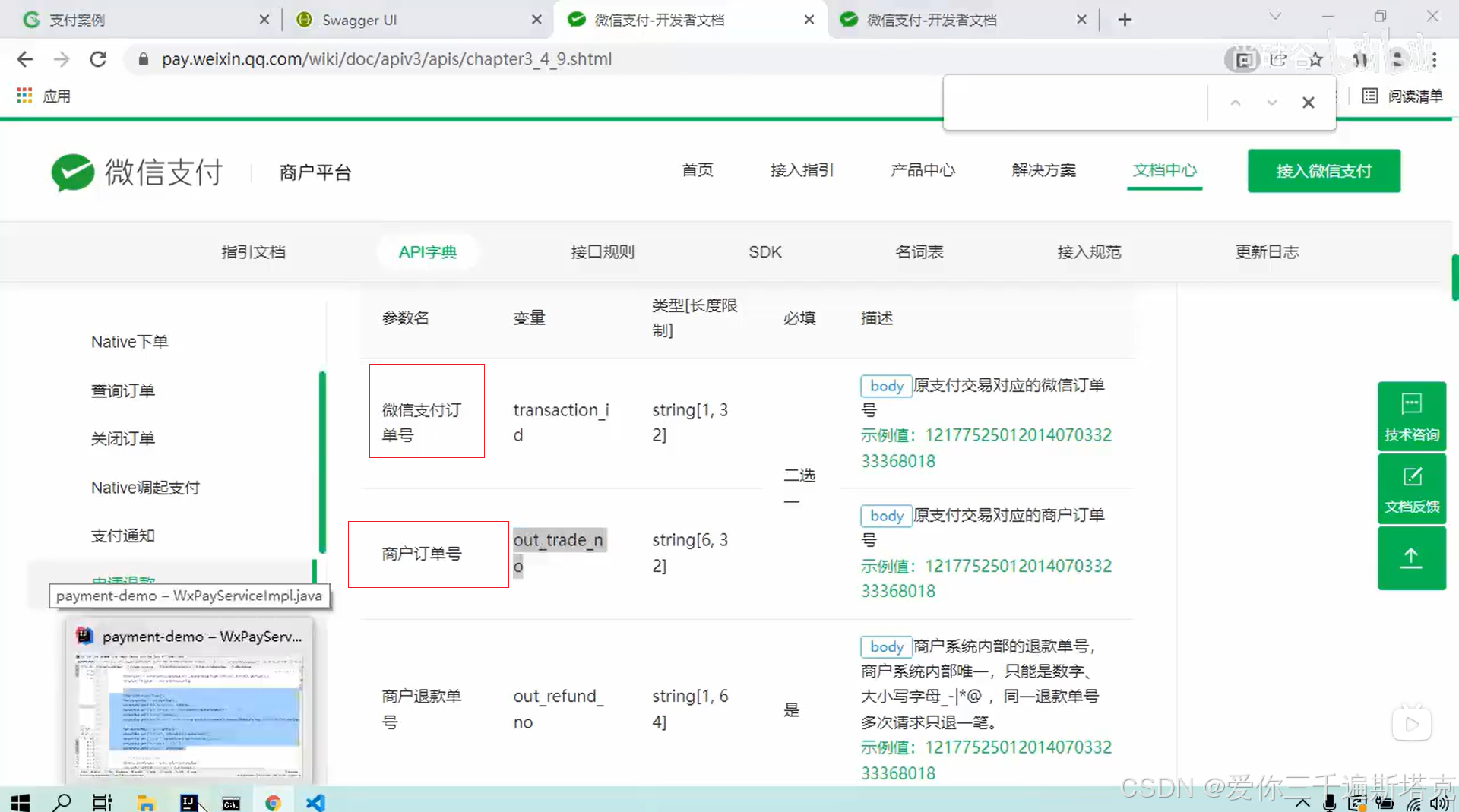Open 查询订单 in the sidebar
Screen dimensions: 1459x812
(122, 390)
